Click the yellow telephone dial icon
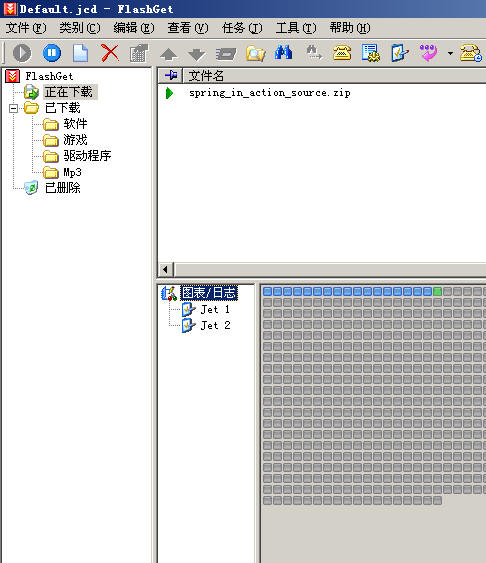486x563 pixels. (x=342, y=53)
